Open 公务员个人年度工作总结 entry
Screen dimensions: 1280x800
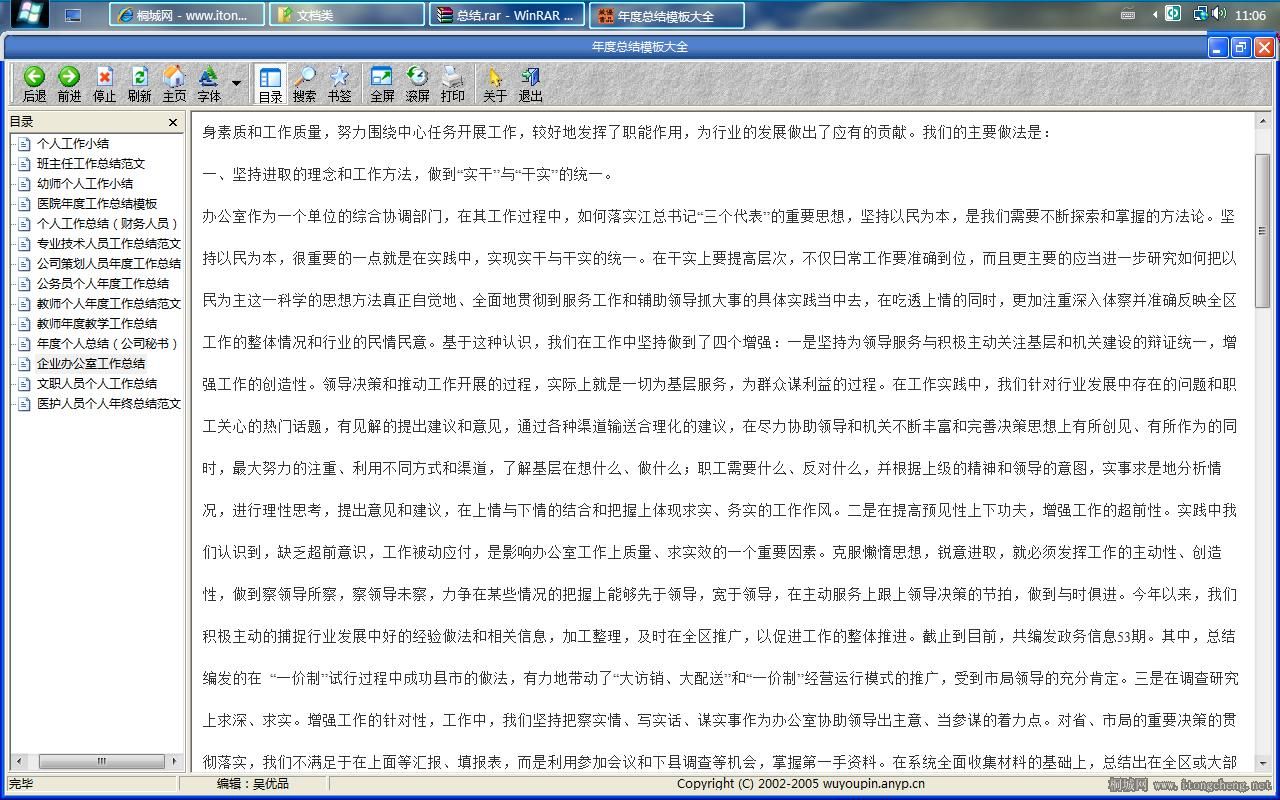coord(103,283)
